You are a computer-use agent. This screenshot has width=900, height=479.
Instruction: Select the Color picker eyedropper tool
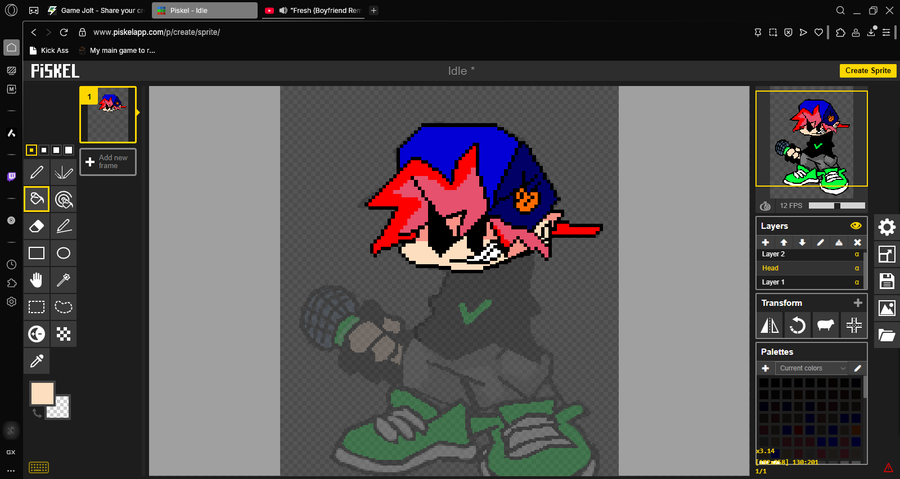coord(37,361)
